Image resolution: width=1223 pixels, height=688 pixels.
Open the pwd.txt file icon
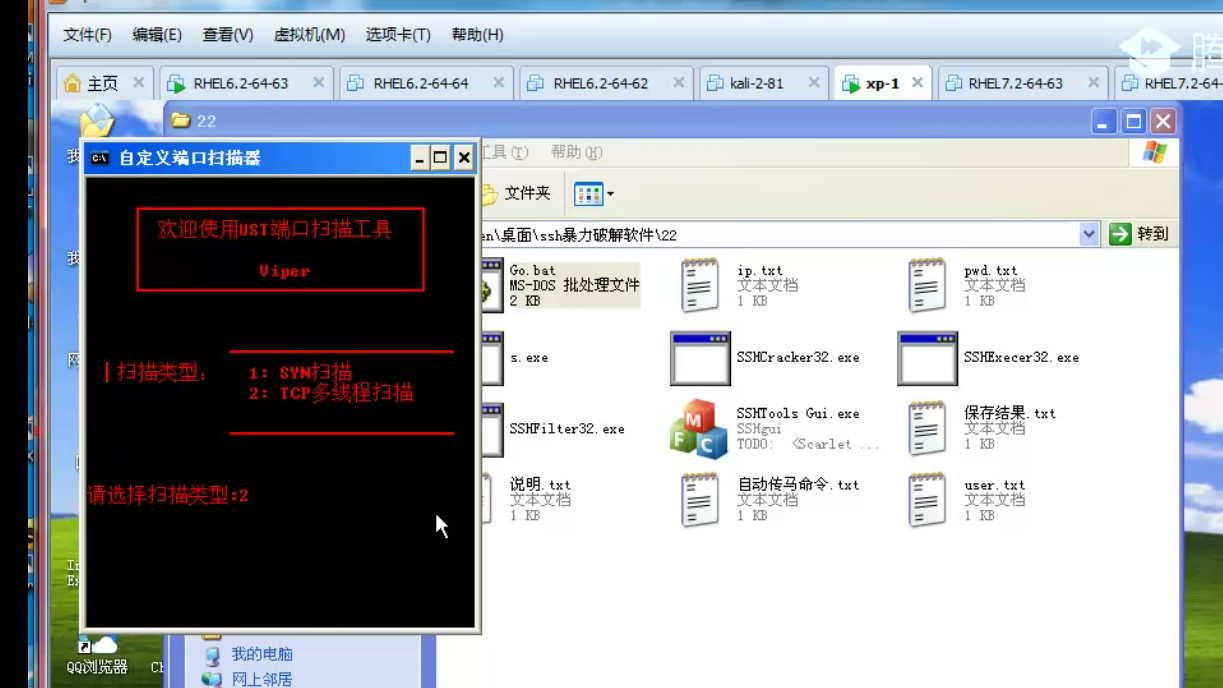pyautogui.click(x=926, y=285)
